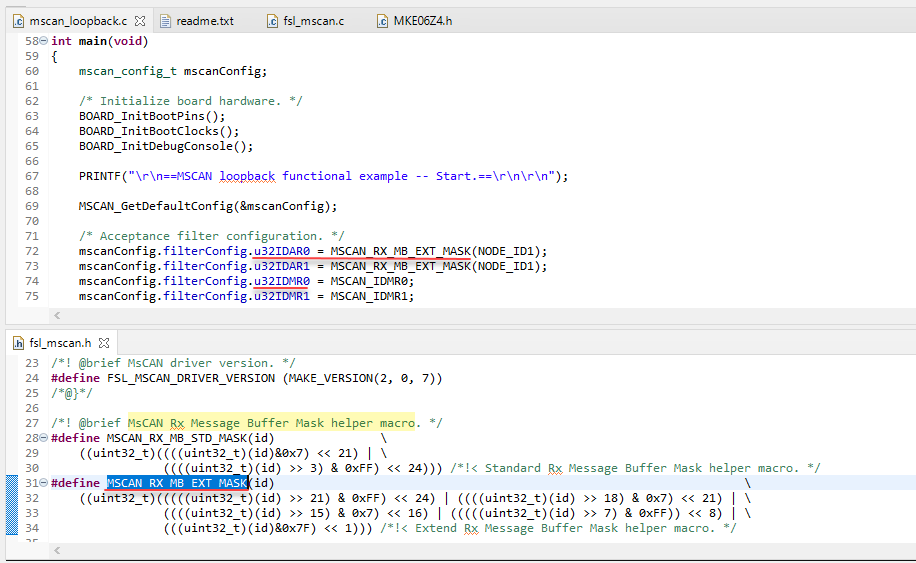Image resolution: width=916 pixels, height=563 pixels.
Task: Close the mscan_loopback.c editor tab
Action: click(x=140, y=21)
